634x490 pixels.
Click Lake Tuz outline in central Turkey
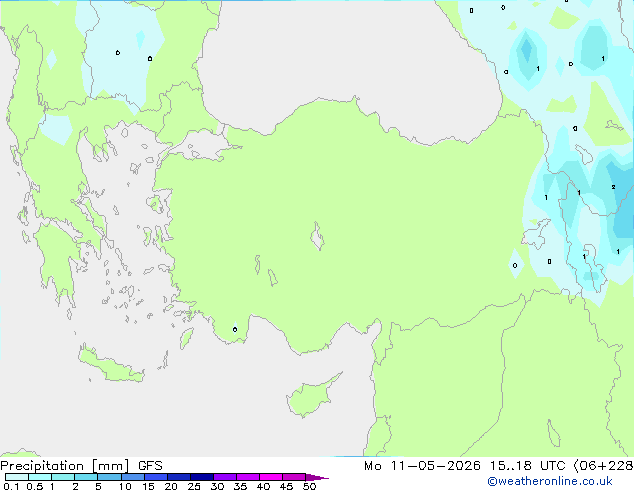click(x=317, y=236)
